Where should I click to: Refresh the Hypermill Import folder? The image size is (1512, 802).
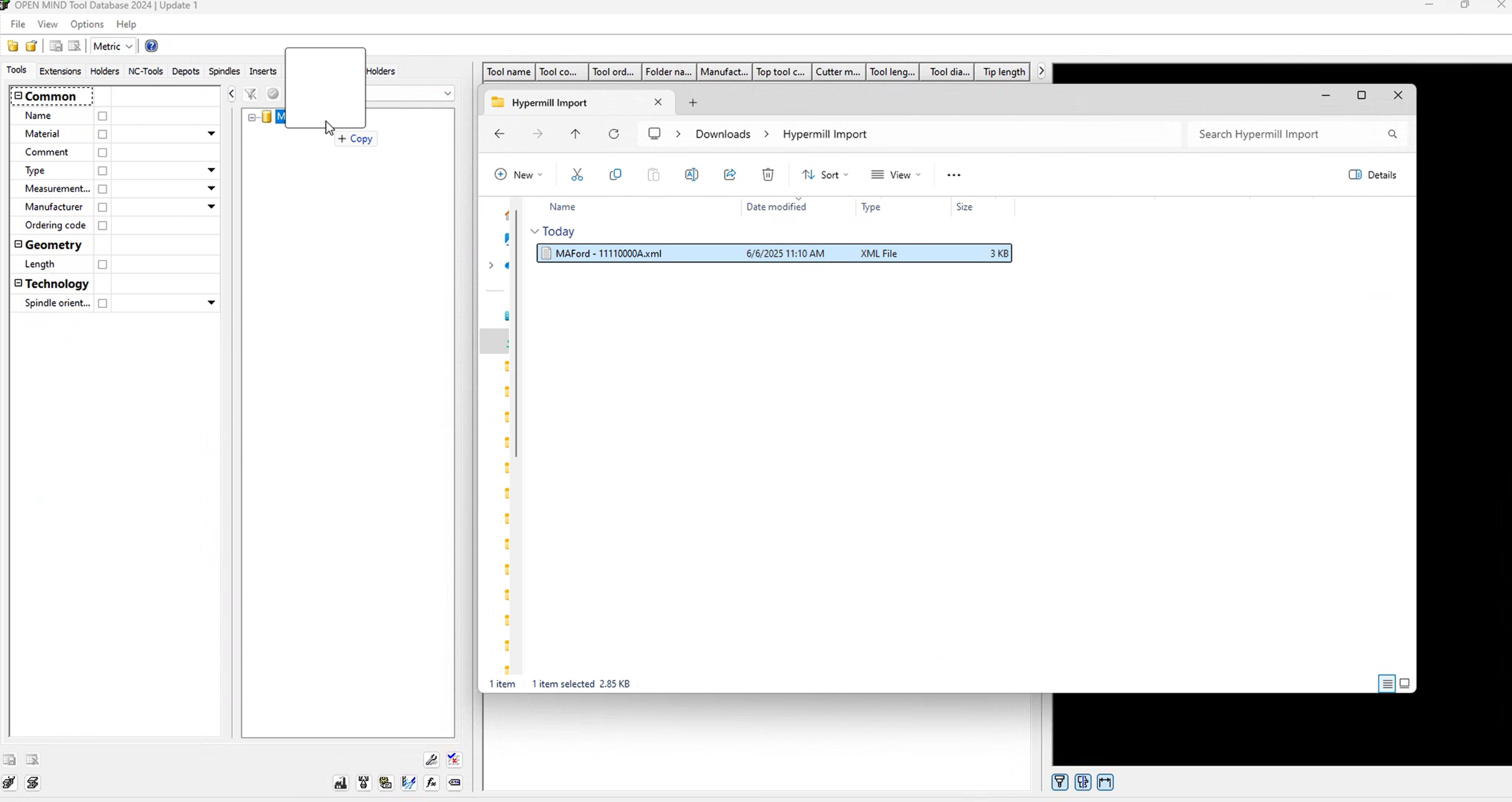click(x=613, y=134)
